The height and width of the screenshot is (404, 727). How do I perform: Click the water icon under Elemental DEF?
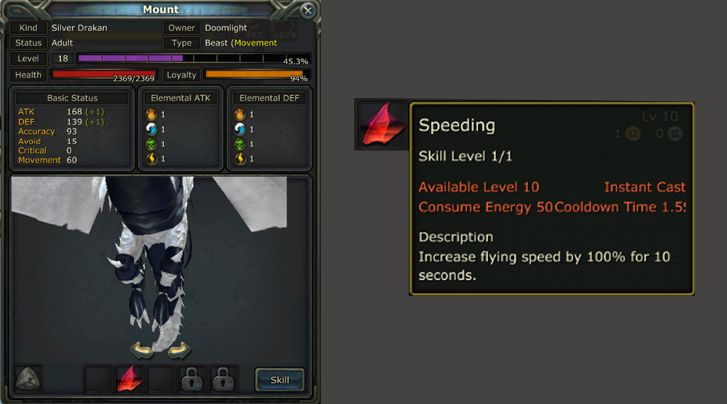pos(240,129)
